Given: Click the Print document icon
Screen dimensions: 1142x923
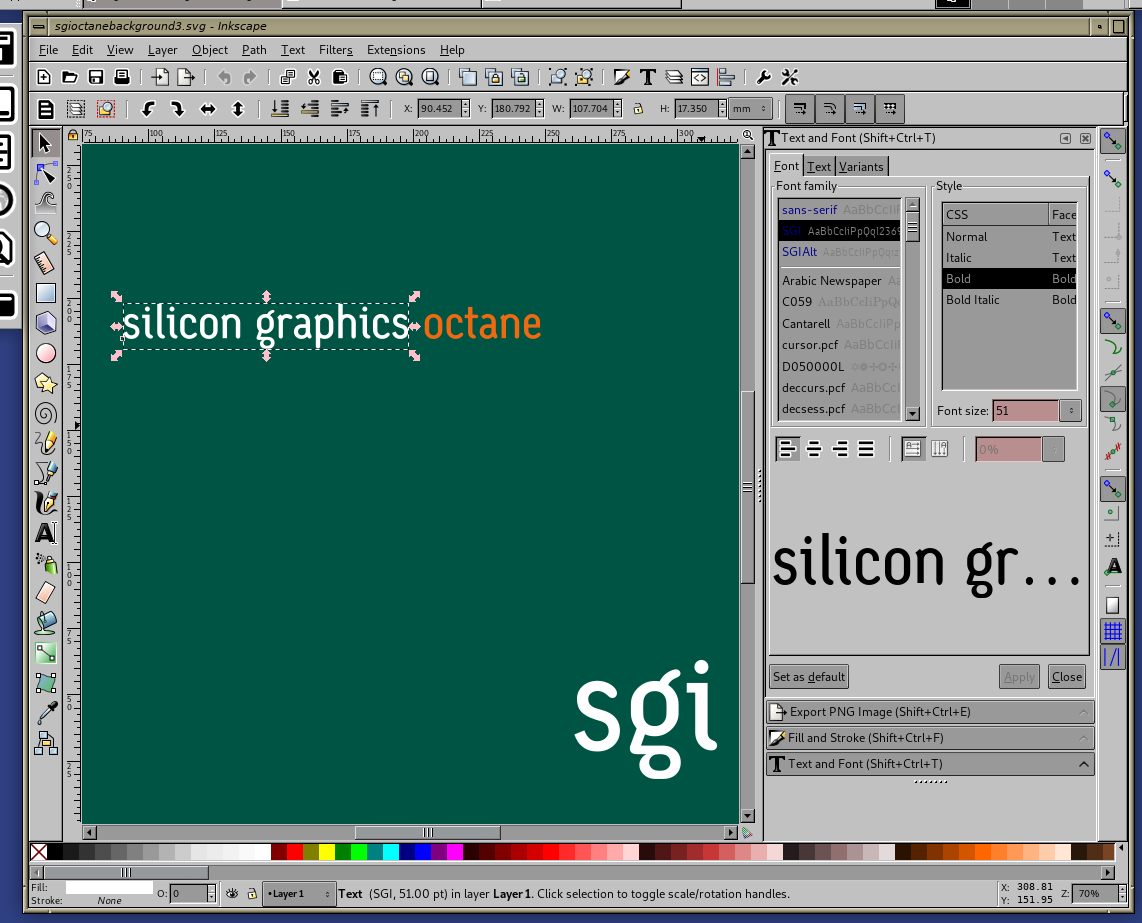Looking at the screenshot, I should tap(122, 77).
